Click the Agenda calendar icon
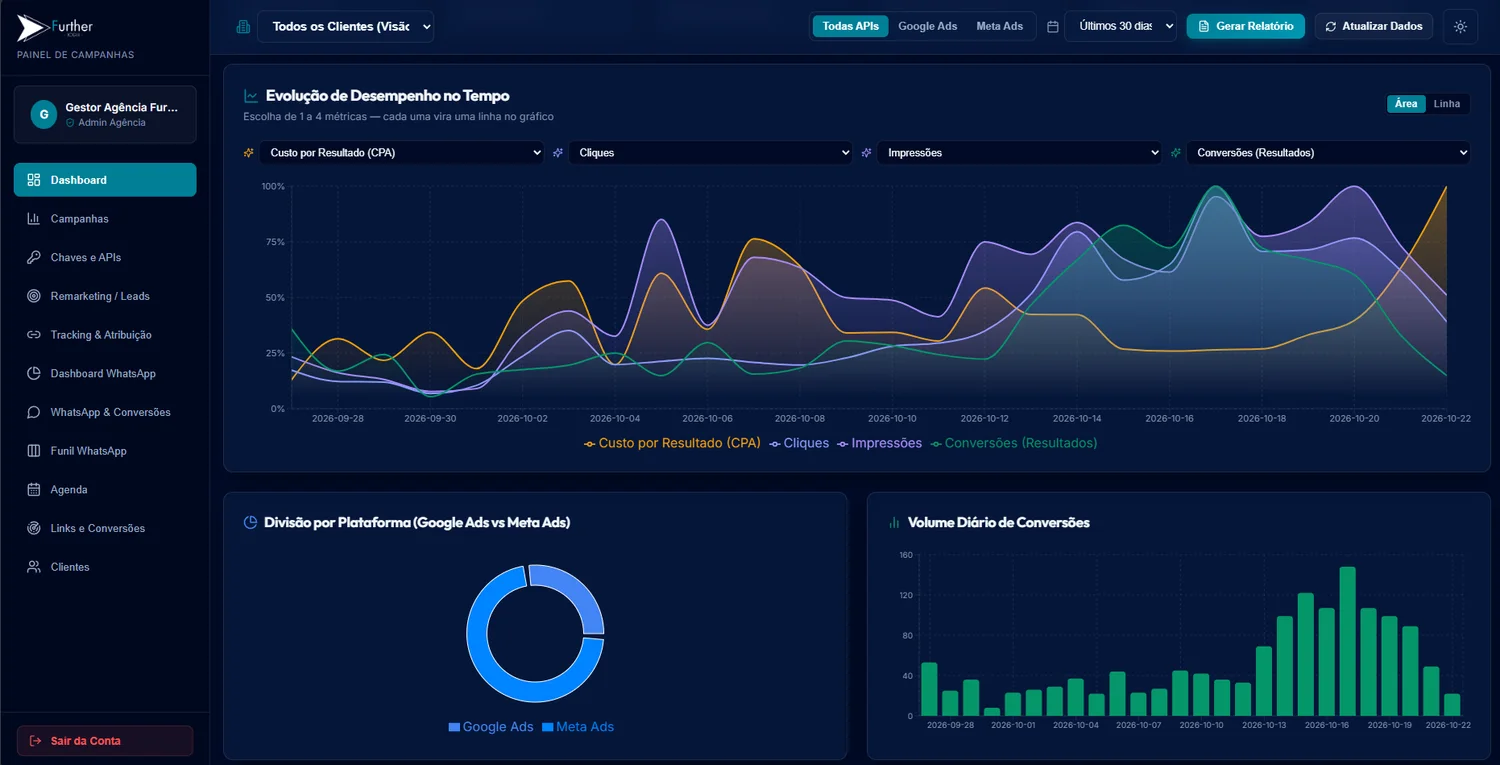This screenshot has width=1500, height=765. point(33,489)
